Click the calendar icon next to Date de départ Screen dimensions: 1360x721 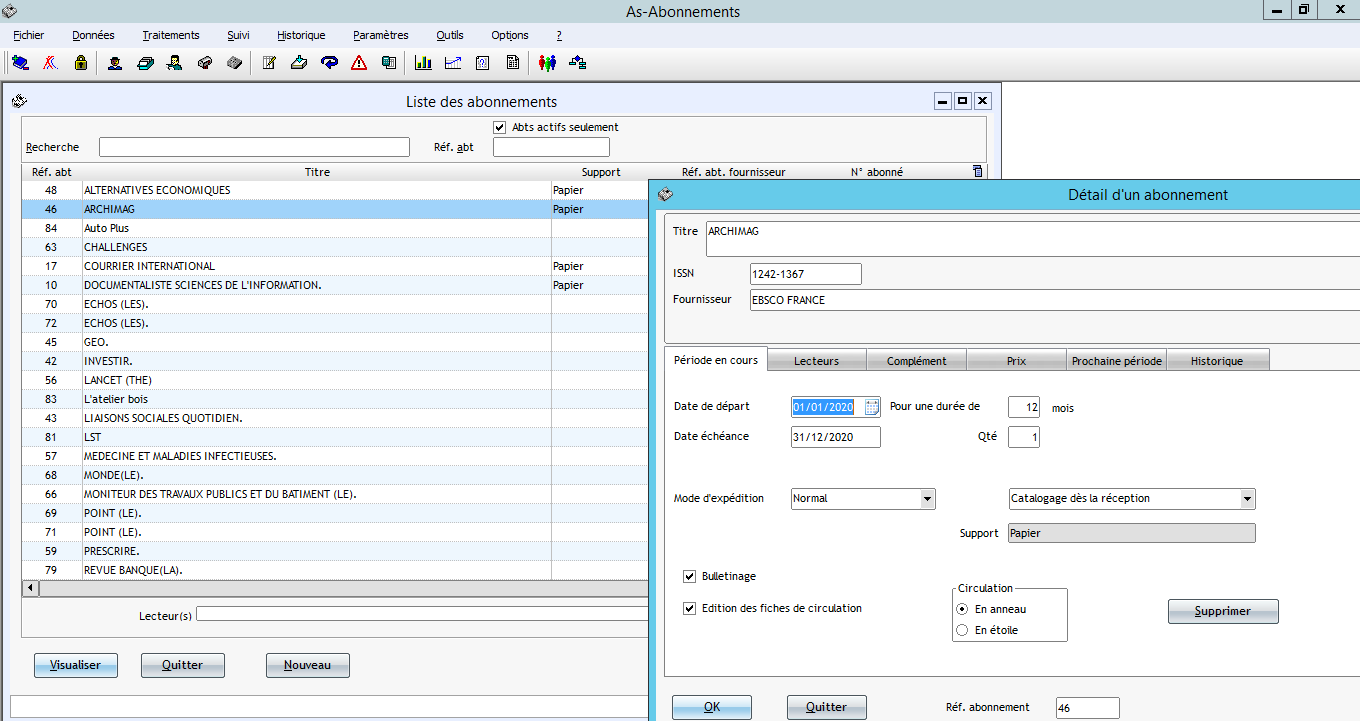pos(872,407)
